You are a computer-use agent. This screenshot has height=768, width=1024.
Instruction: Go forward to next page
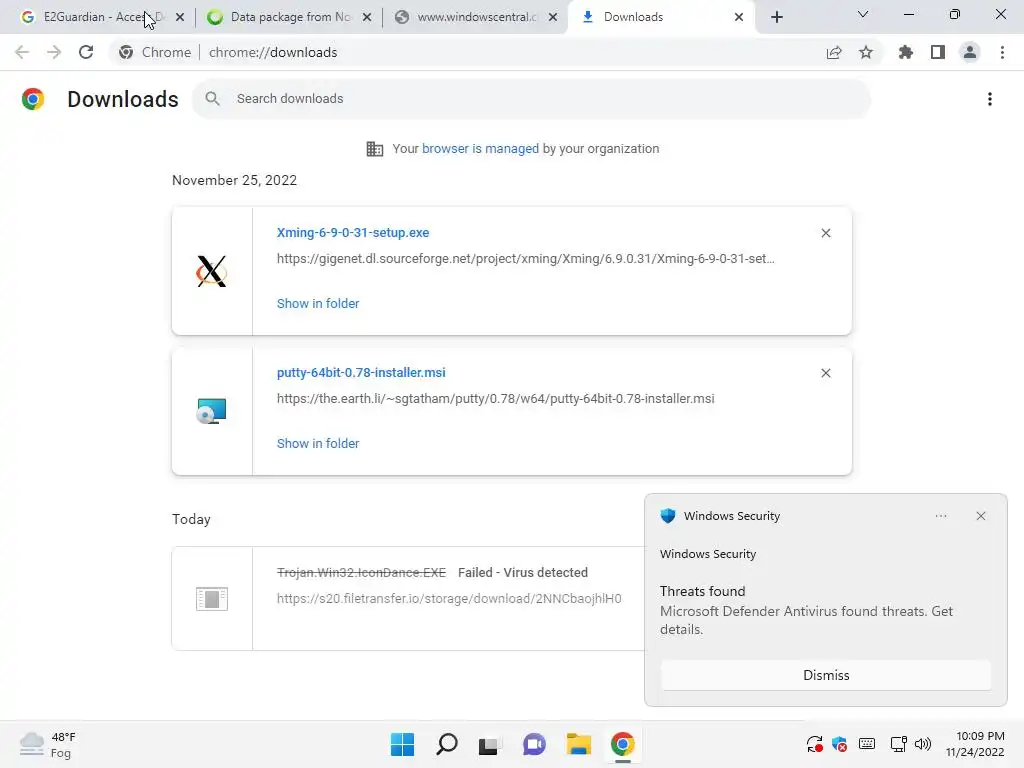[54, 52]
